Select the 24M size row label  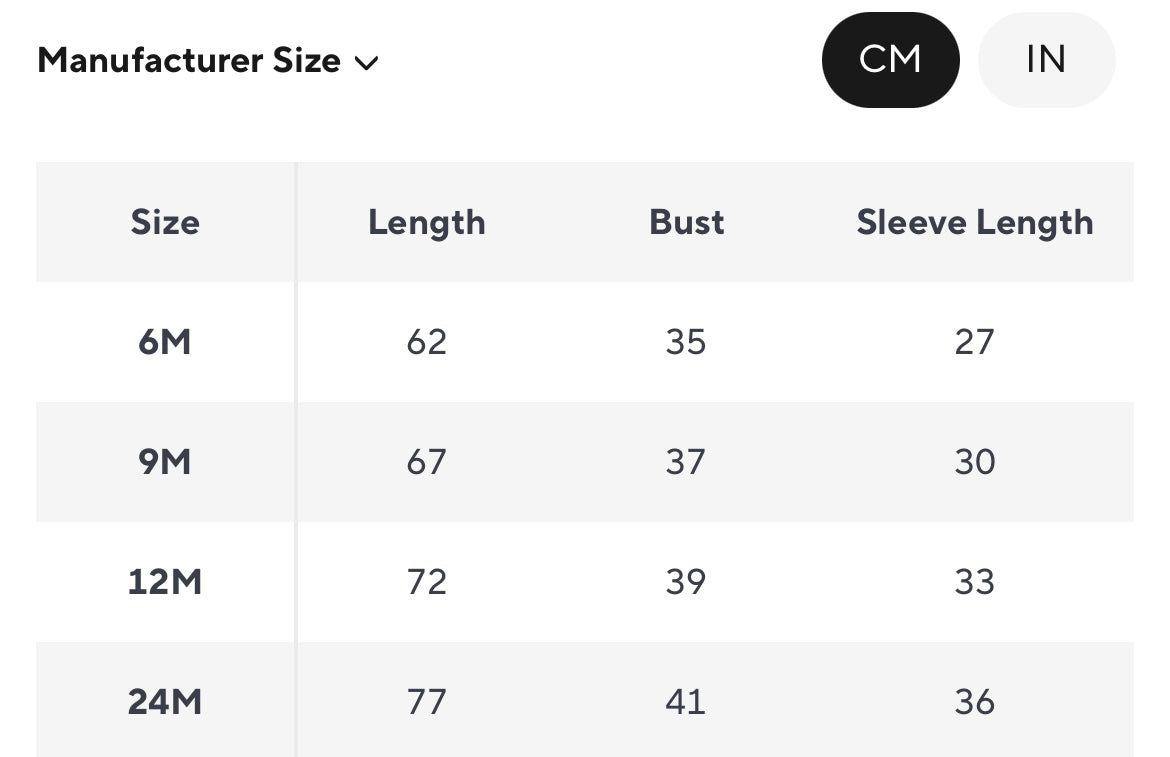coord(165,702)
